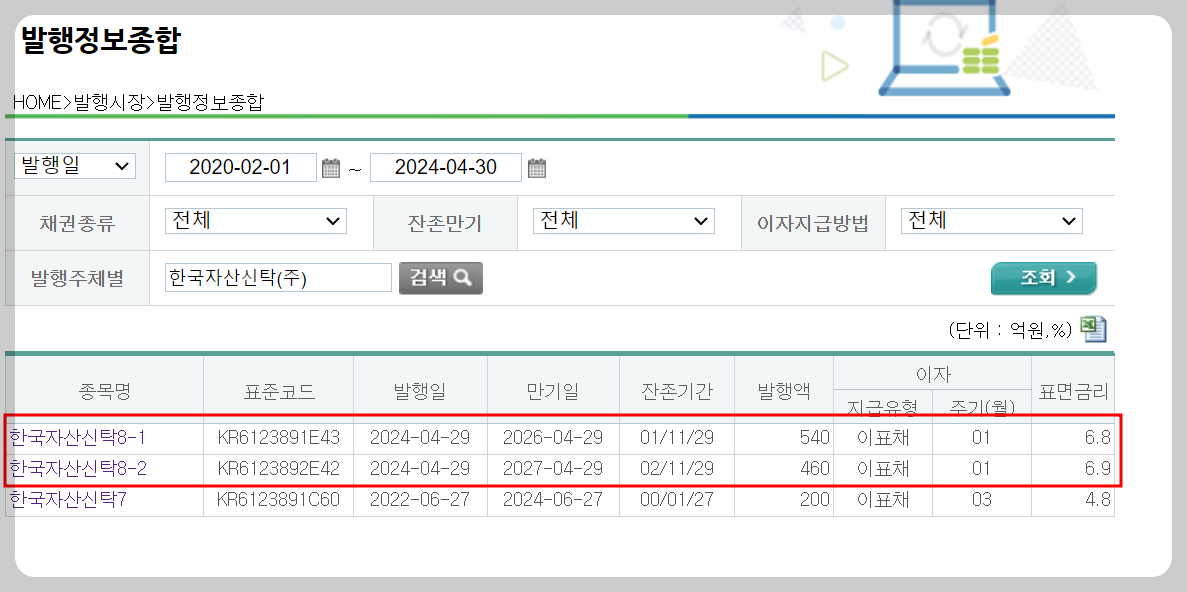Open the 한국자산신탁8-2 bond link
The height and width of the screenshot is (592, 1187).
(78, 469)
